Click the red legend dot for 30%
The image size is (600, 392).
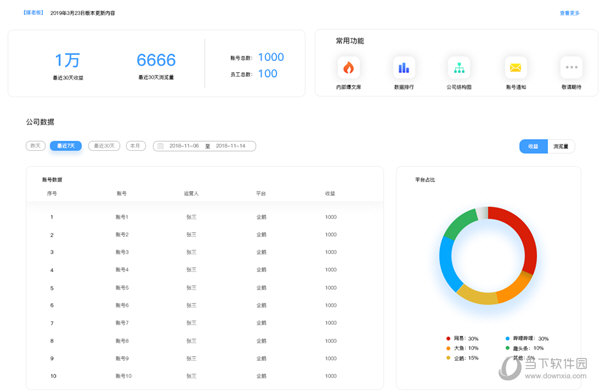[x=448, y=338]
